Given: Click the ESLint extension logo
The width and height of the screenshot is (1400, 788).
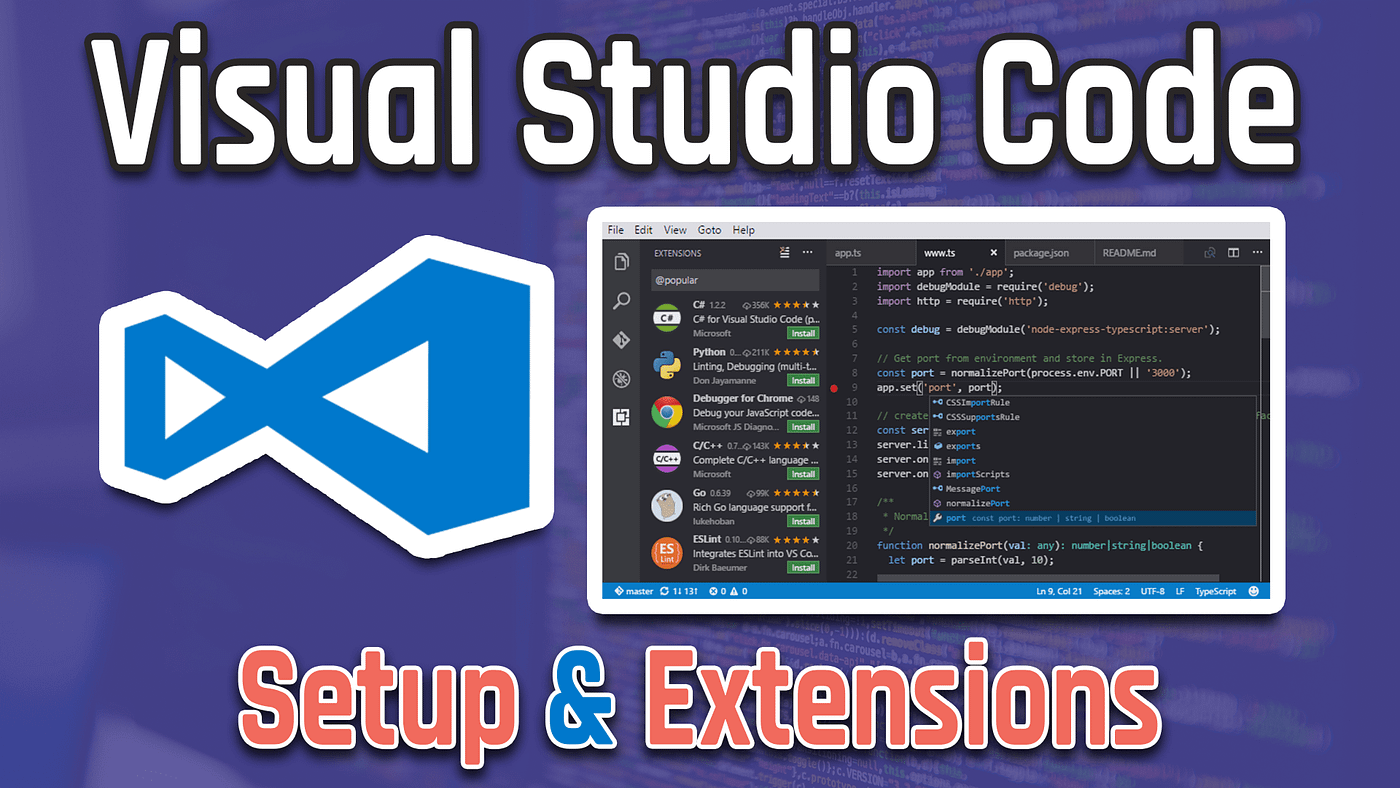Looking at the screenshot, I should click(x=667, y=553).
